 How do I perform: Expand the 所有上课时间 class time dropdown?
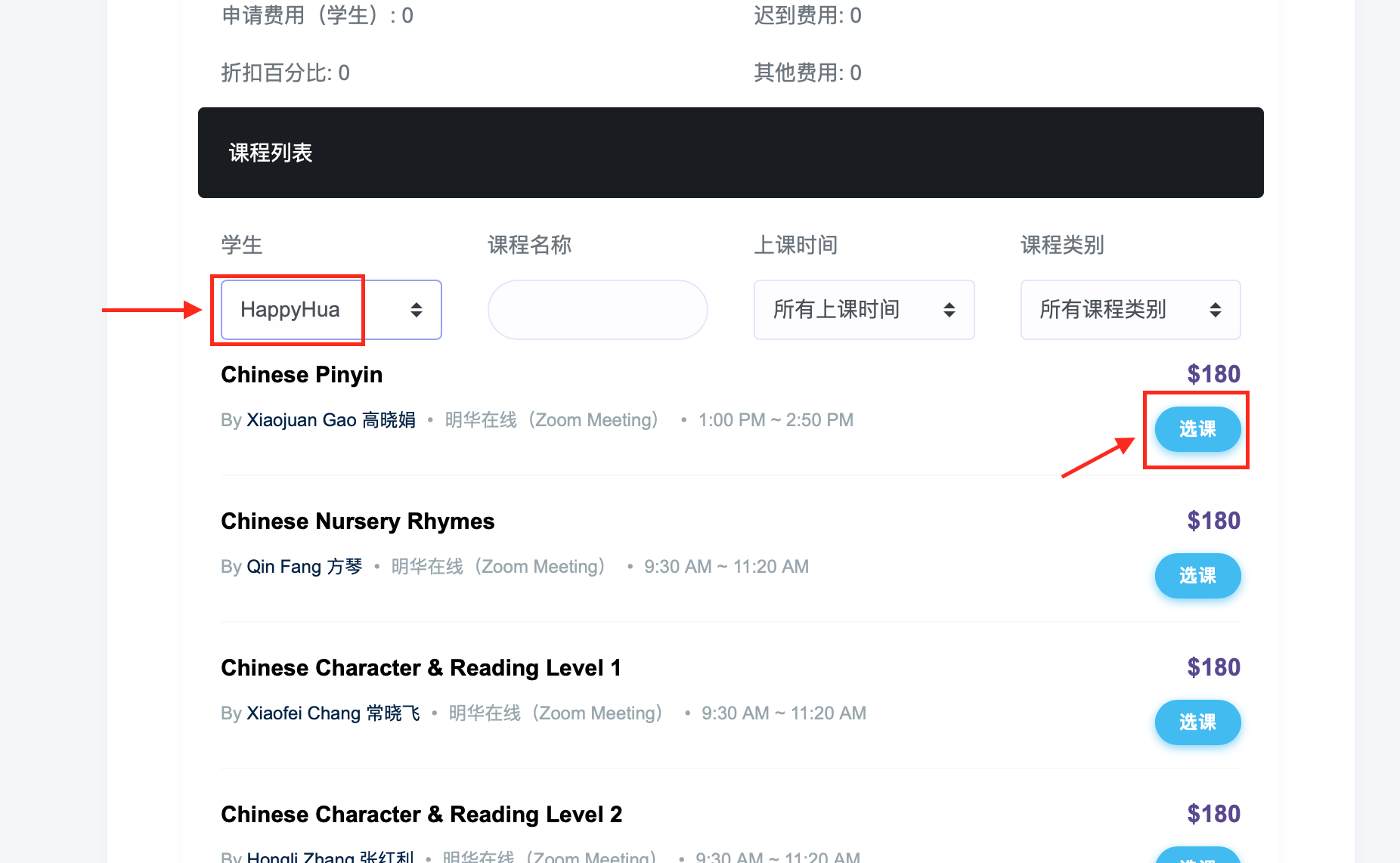864,310
